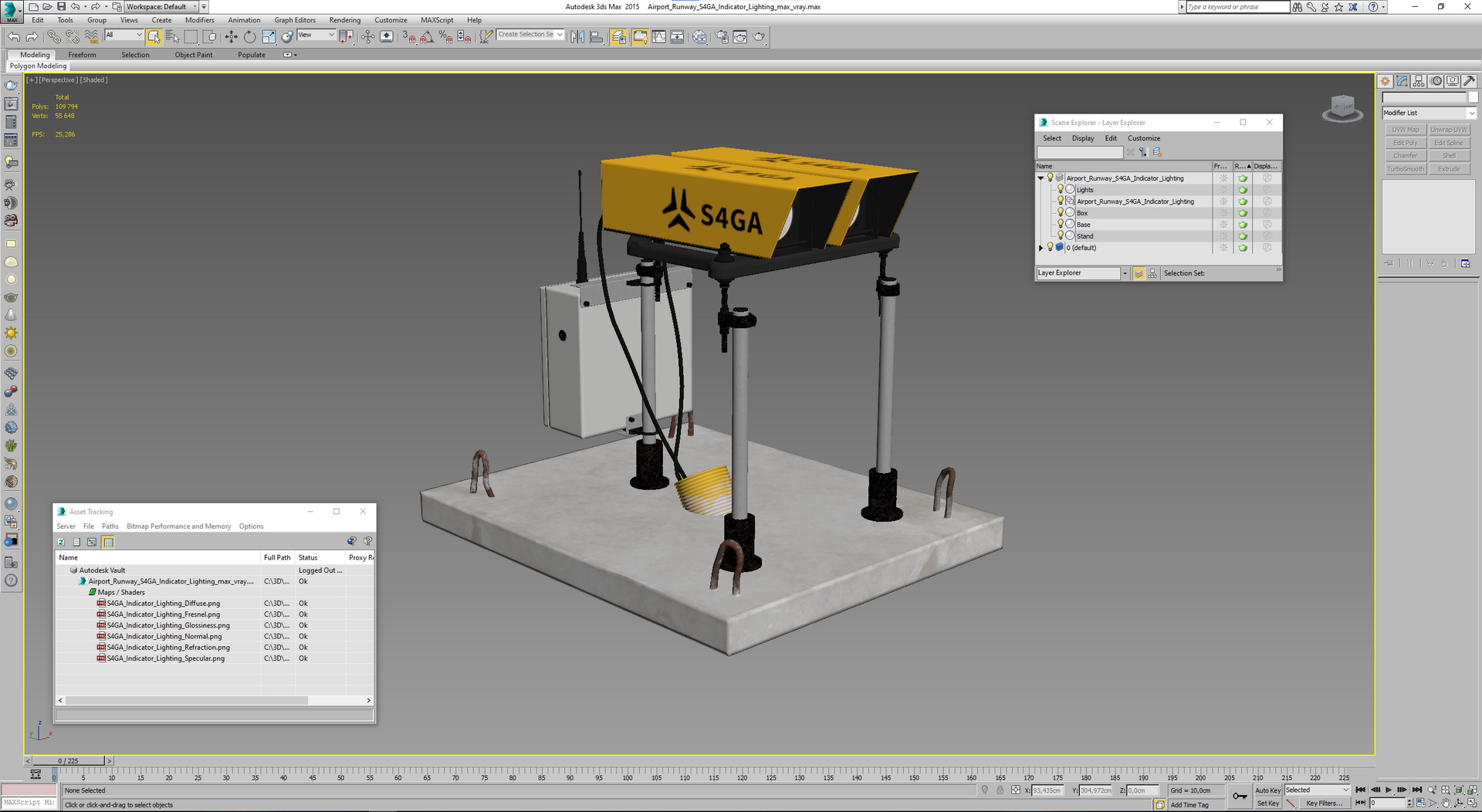Open the MAXScript menu
The width and height of the screenshot is (1482, 812).
pyautogui.click(x=437, y=20)
